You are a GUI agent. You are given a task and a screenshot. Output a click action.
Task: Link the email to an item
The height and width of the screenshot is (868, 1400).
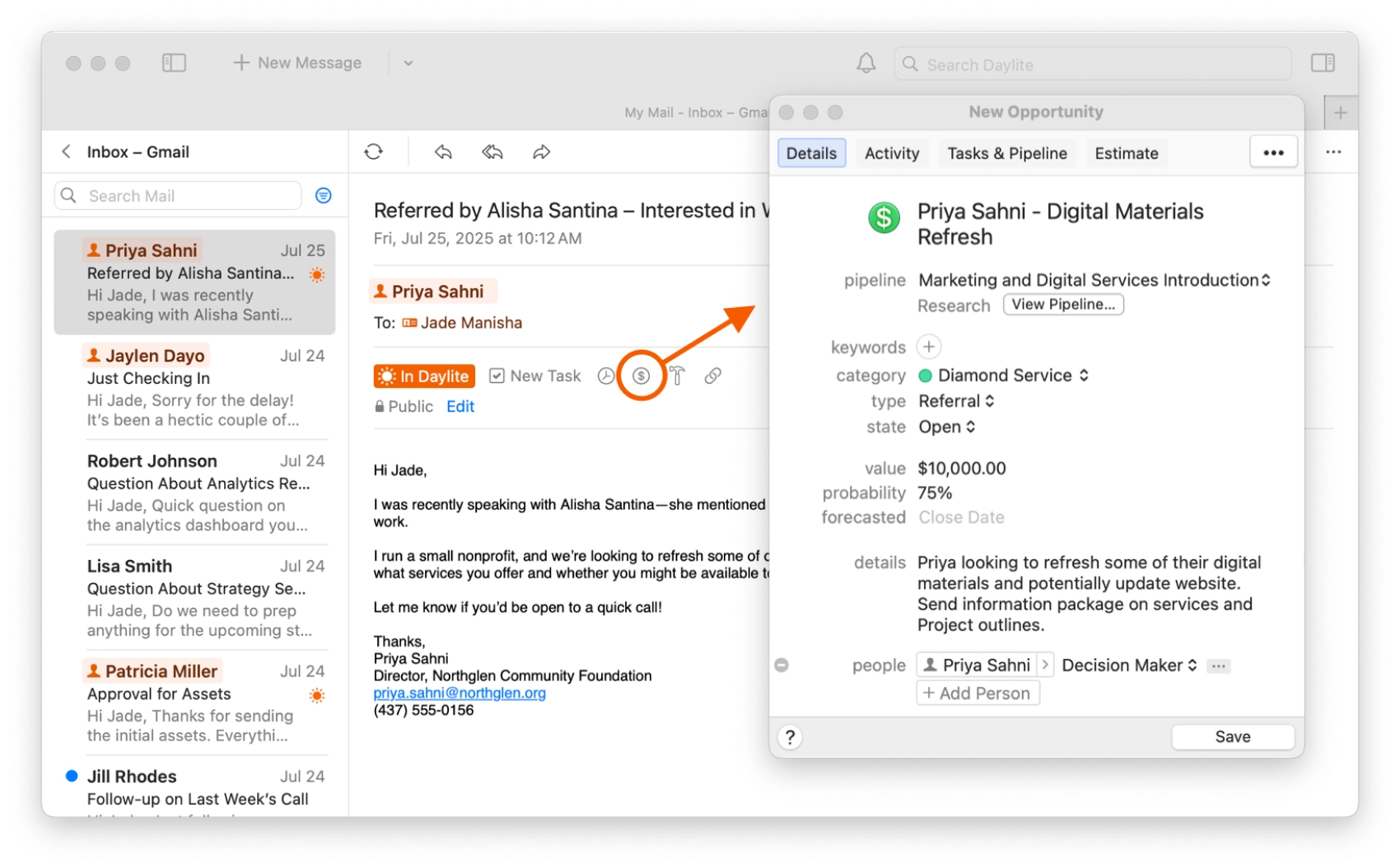tap(713, 376)
